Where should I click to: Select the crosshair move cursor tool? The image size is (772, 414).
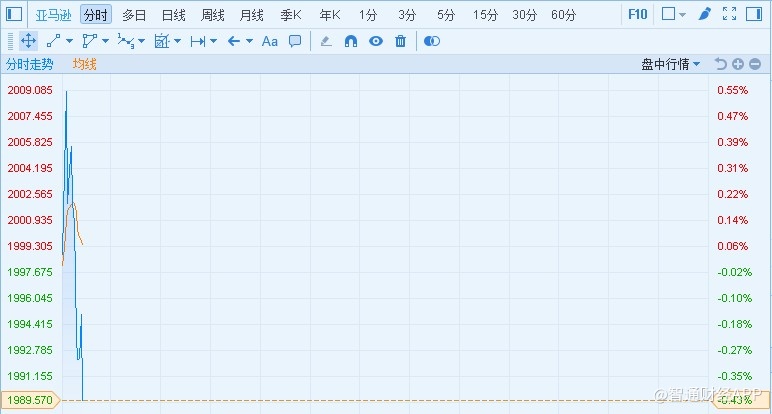click(29, 41)
